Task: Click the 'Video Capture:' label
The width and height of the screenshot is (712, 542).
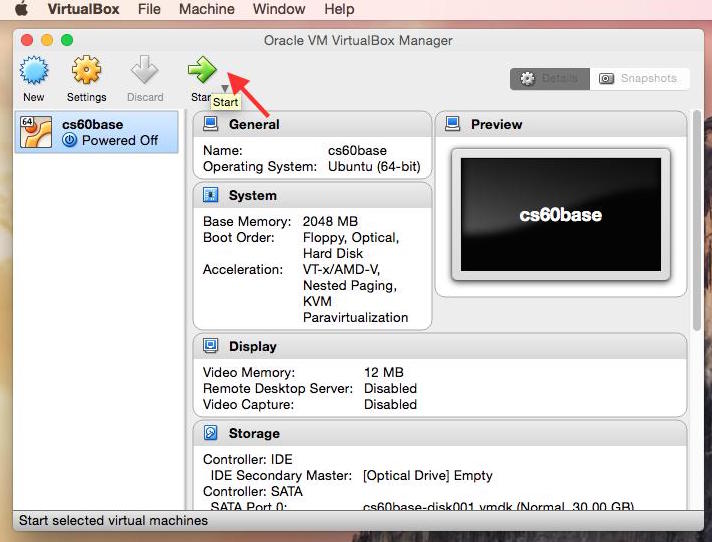Action: (248, 404)
